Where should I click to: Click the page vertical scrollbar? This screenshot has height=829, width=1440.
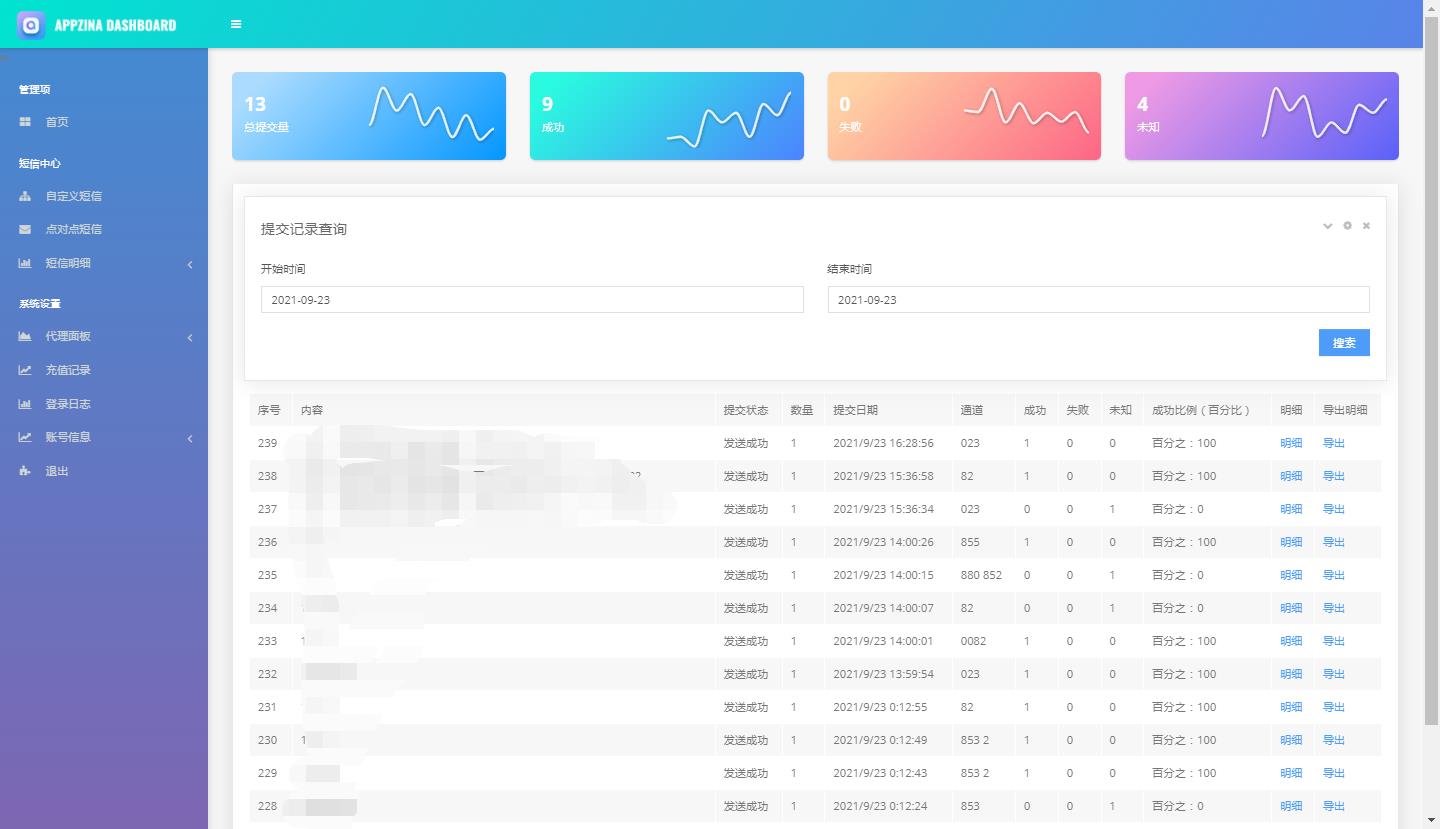[1431, 370]
